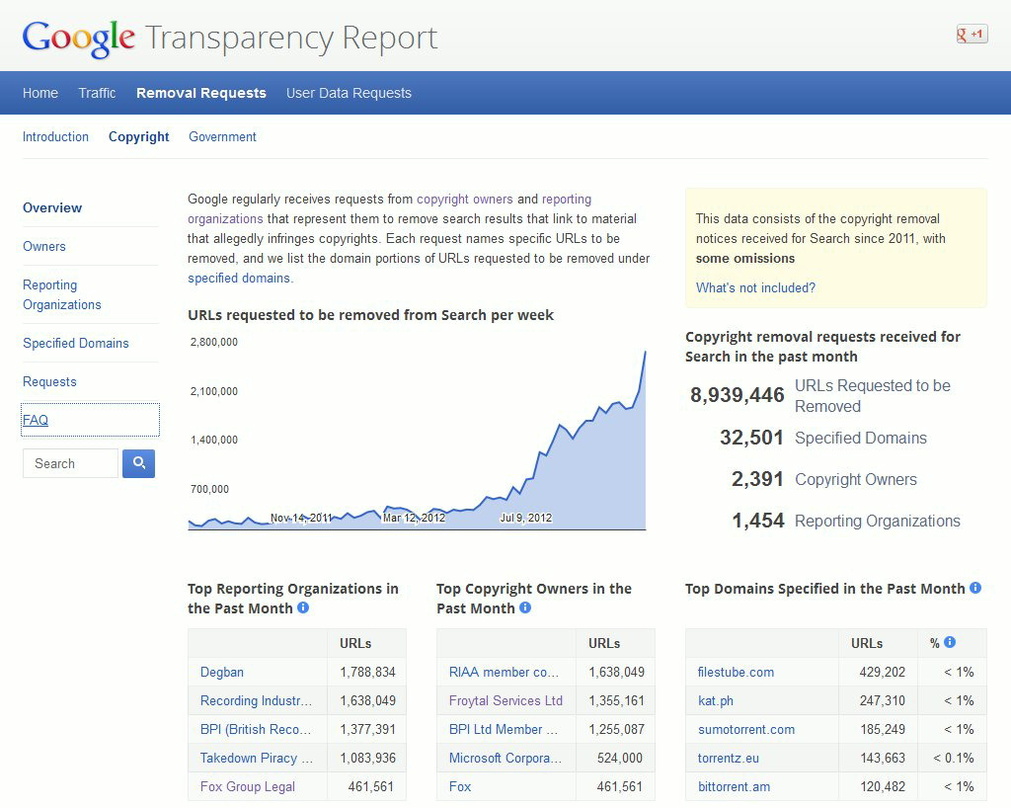Open the Takedown Piracy organization link
The height and width of the screenshot is (808, 1011).
click(x=257, y=758)
